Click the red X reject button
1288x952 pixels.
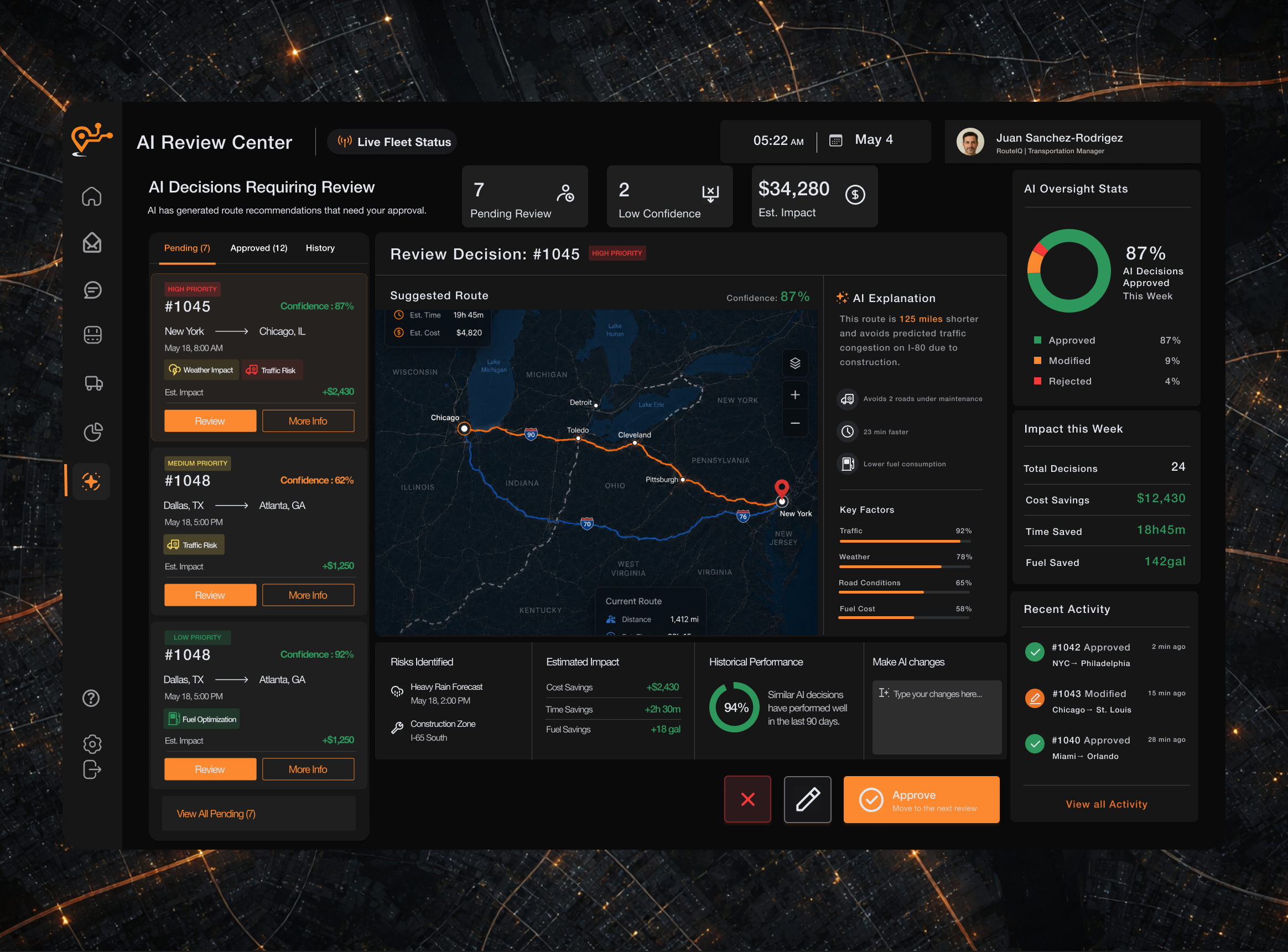pos(747,799)
